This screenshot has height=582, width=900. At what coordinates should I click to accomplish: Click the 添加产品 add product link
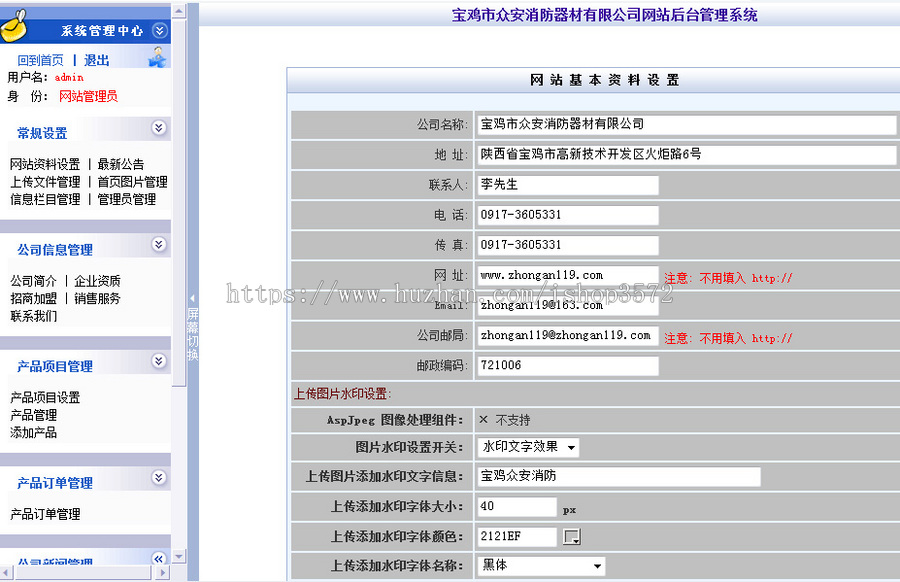coord(32,431)
